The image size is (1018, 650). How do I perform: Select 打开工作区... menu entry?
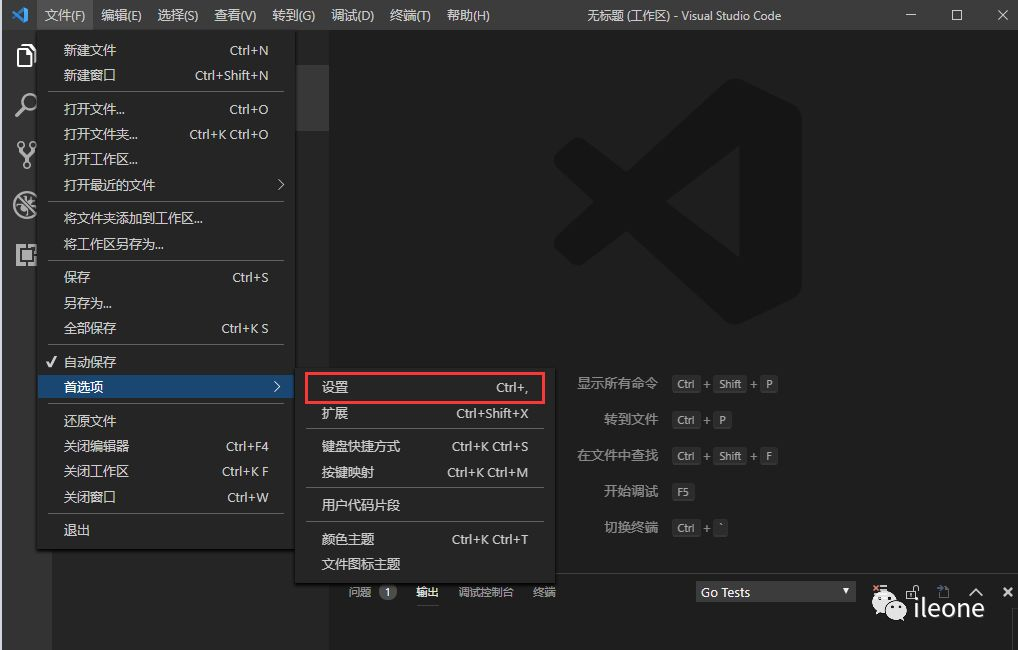tap(166, 159)
